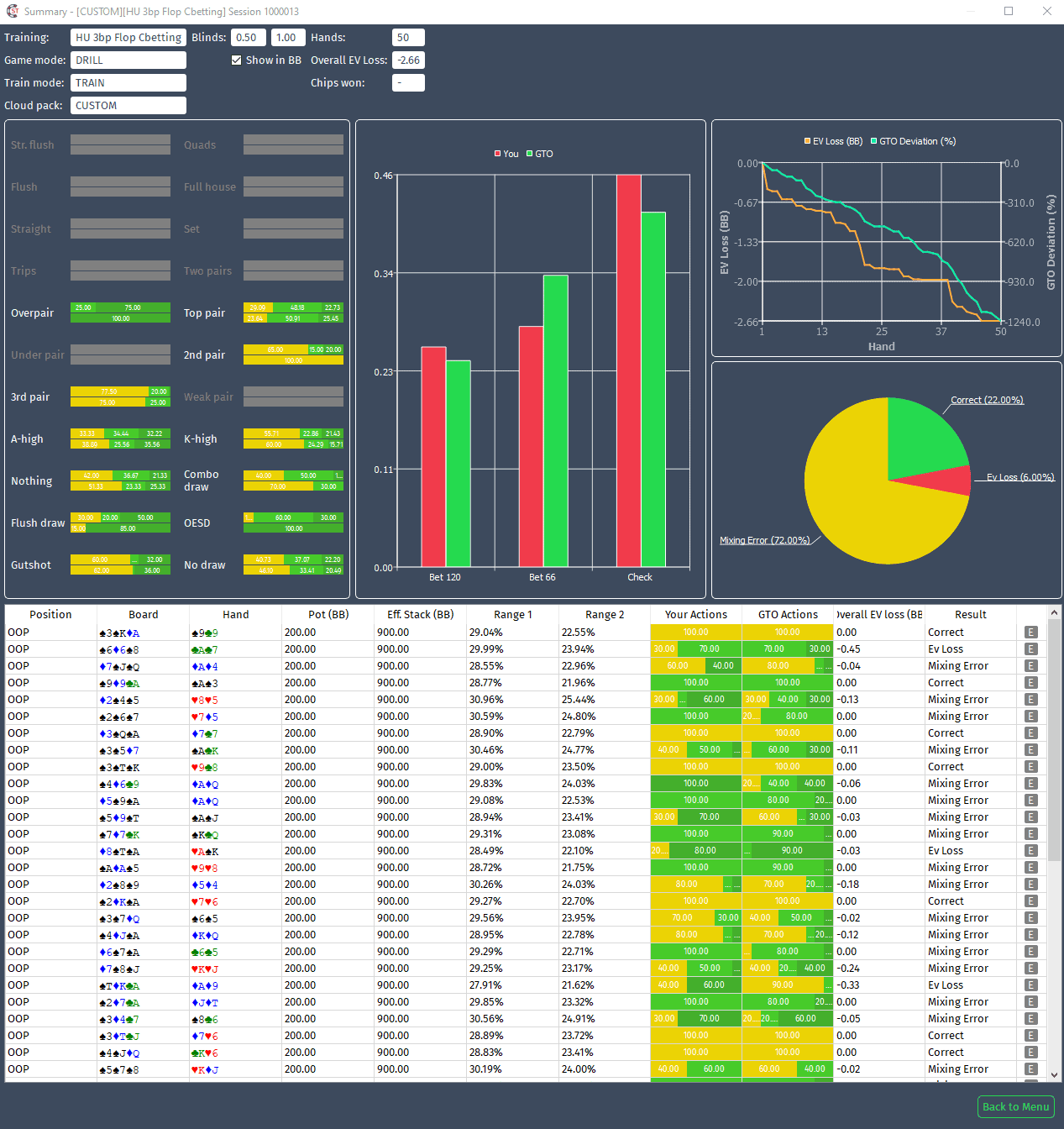Screen dimensions: 1064x1129
Task: Click the Mixing Error (72.00%) pie label
Action: (764, 540)
